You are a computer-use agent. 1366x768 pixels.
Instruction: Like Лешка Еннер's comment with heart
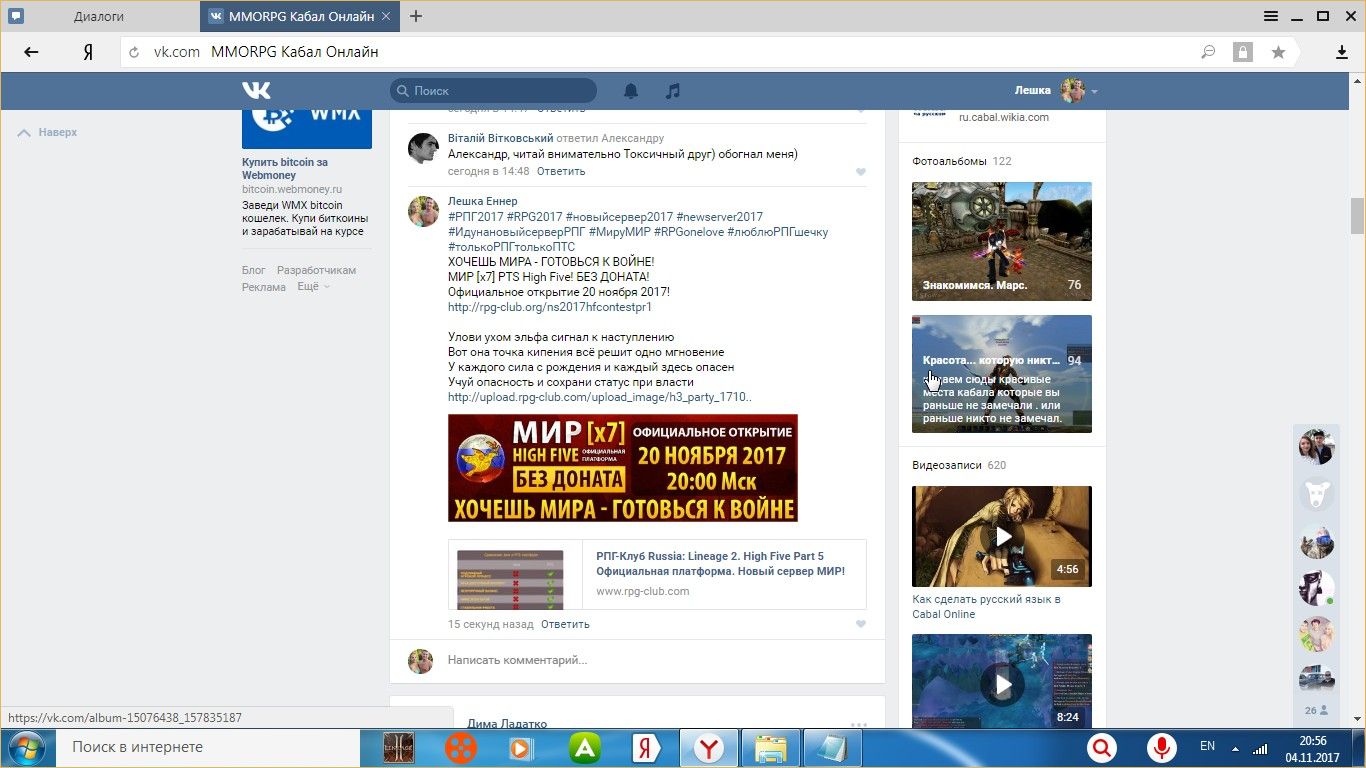pos(860,625)
